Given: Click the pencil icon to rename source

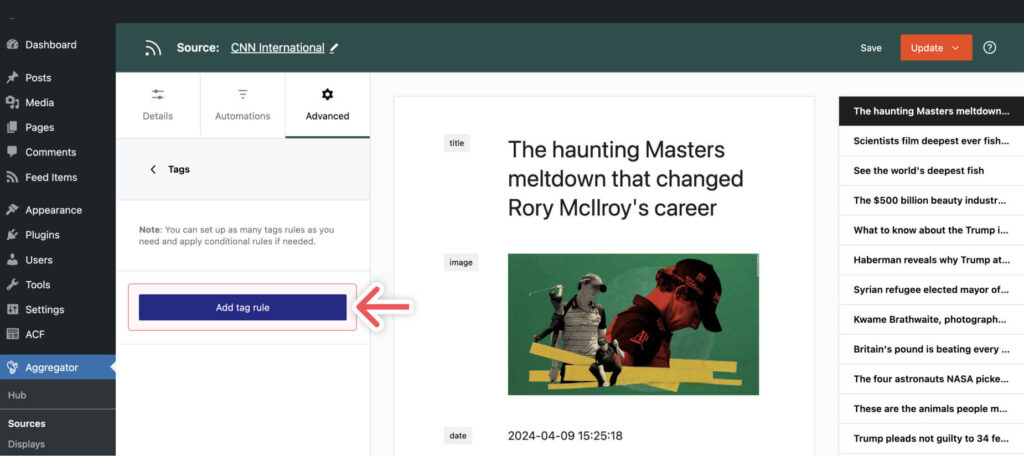Looking at the screenshot, I should (x=334, y=48).
